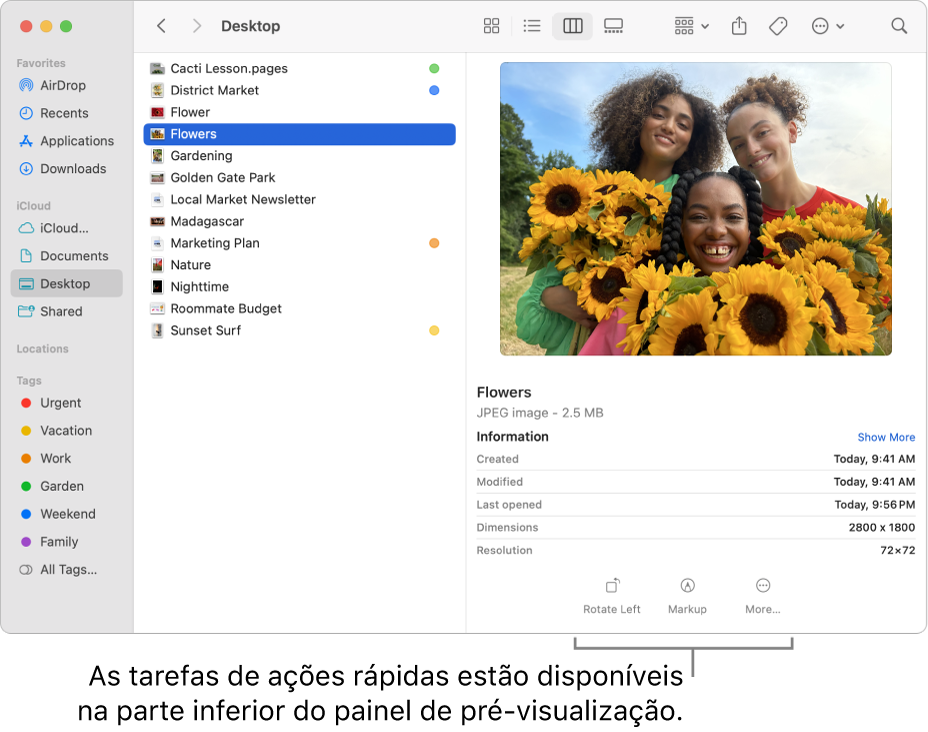Select the Gardening file
Image resolution: width=928 pixels, height=732 pixels.
(x=299, y=156)
